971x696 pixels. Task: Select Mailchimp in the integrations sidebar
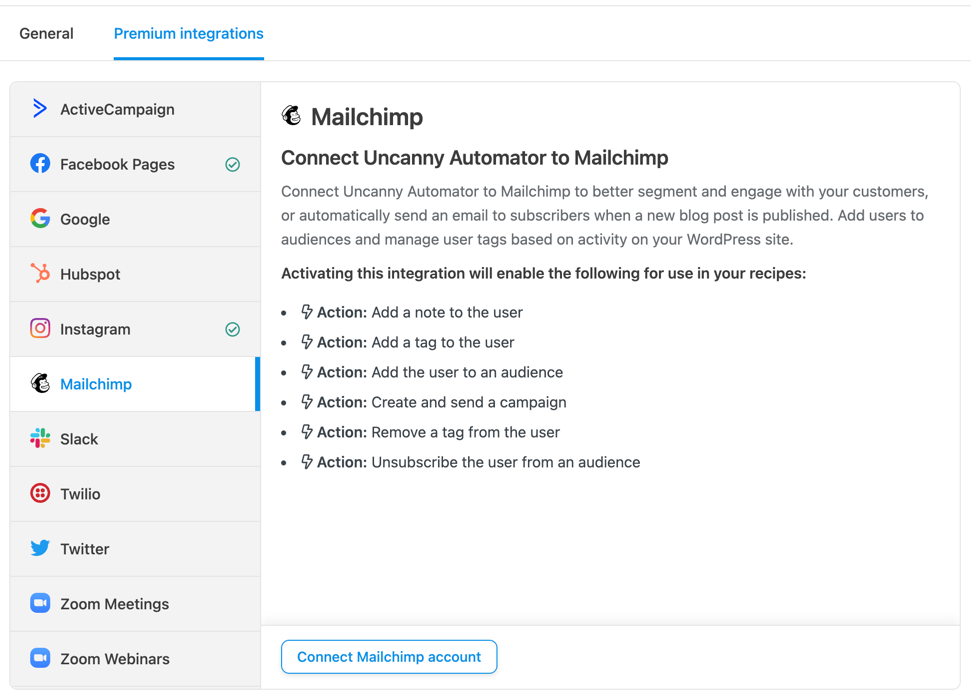click(x=96, y=384)
